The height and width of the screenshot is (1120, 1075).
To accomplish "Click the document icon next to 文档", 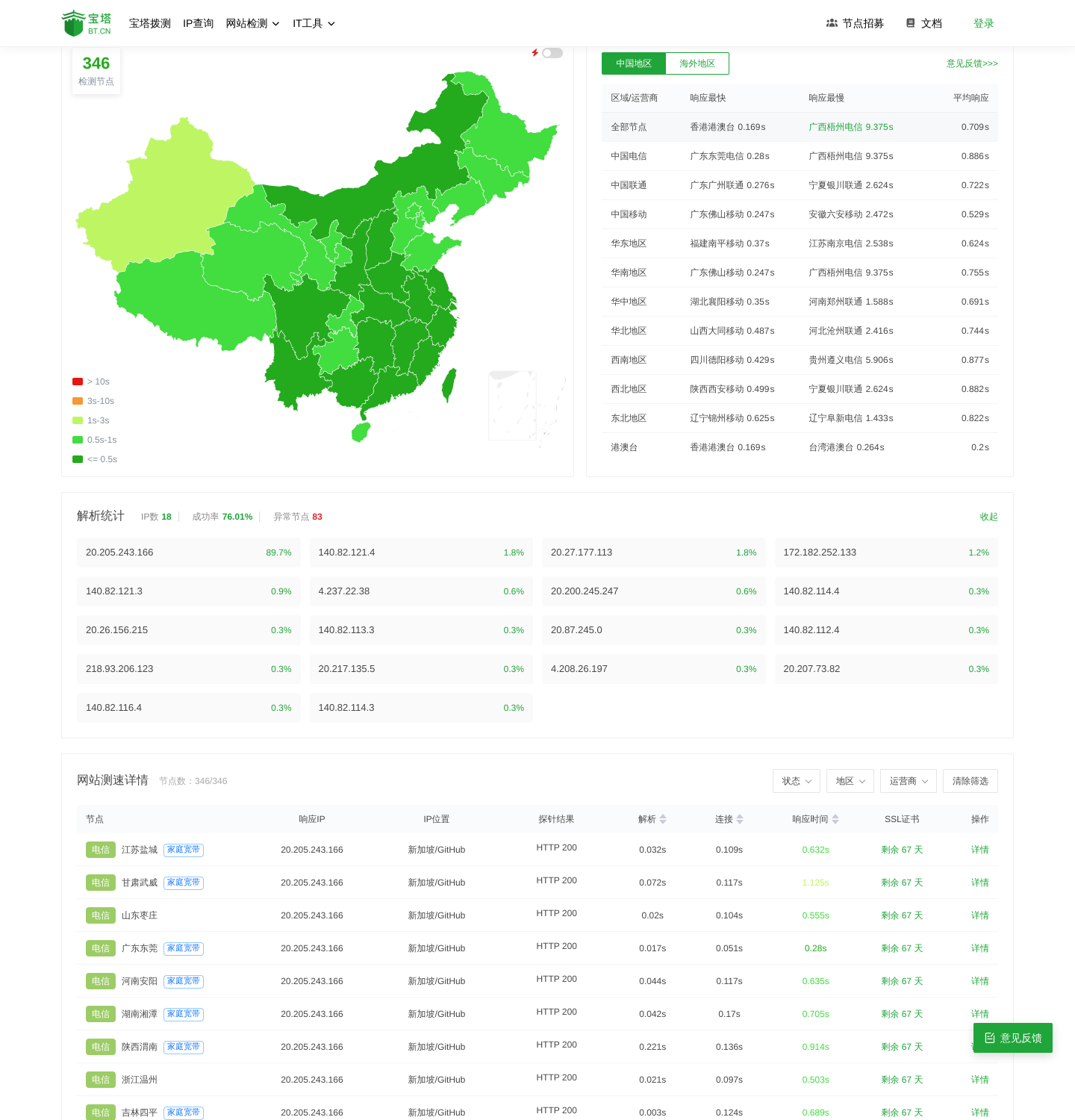I will 910,23.
